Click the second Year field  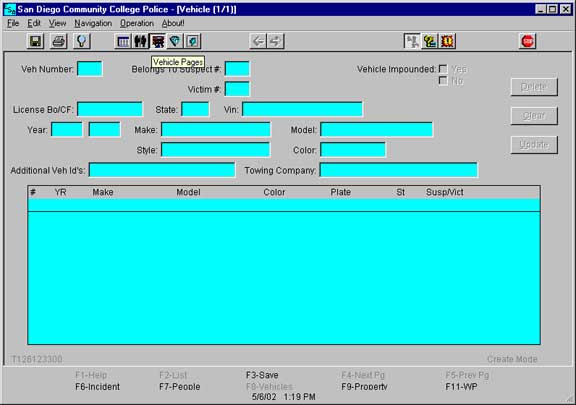(x=105, y=129)
